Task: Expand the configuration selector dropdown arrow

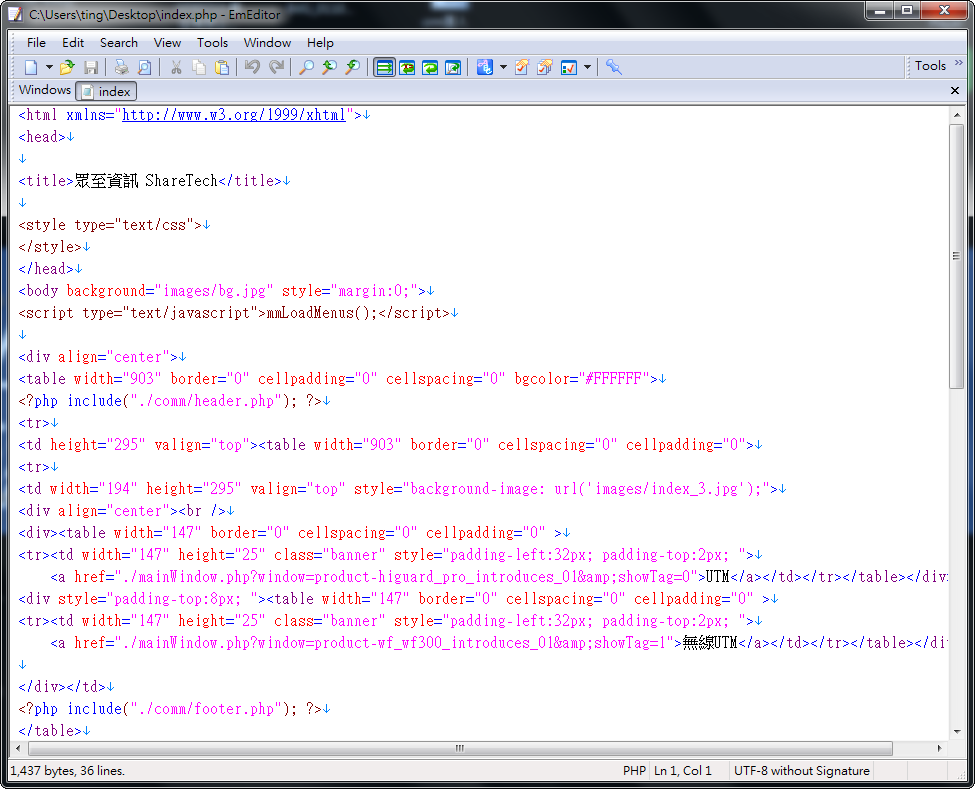Action: point(503,67)
